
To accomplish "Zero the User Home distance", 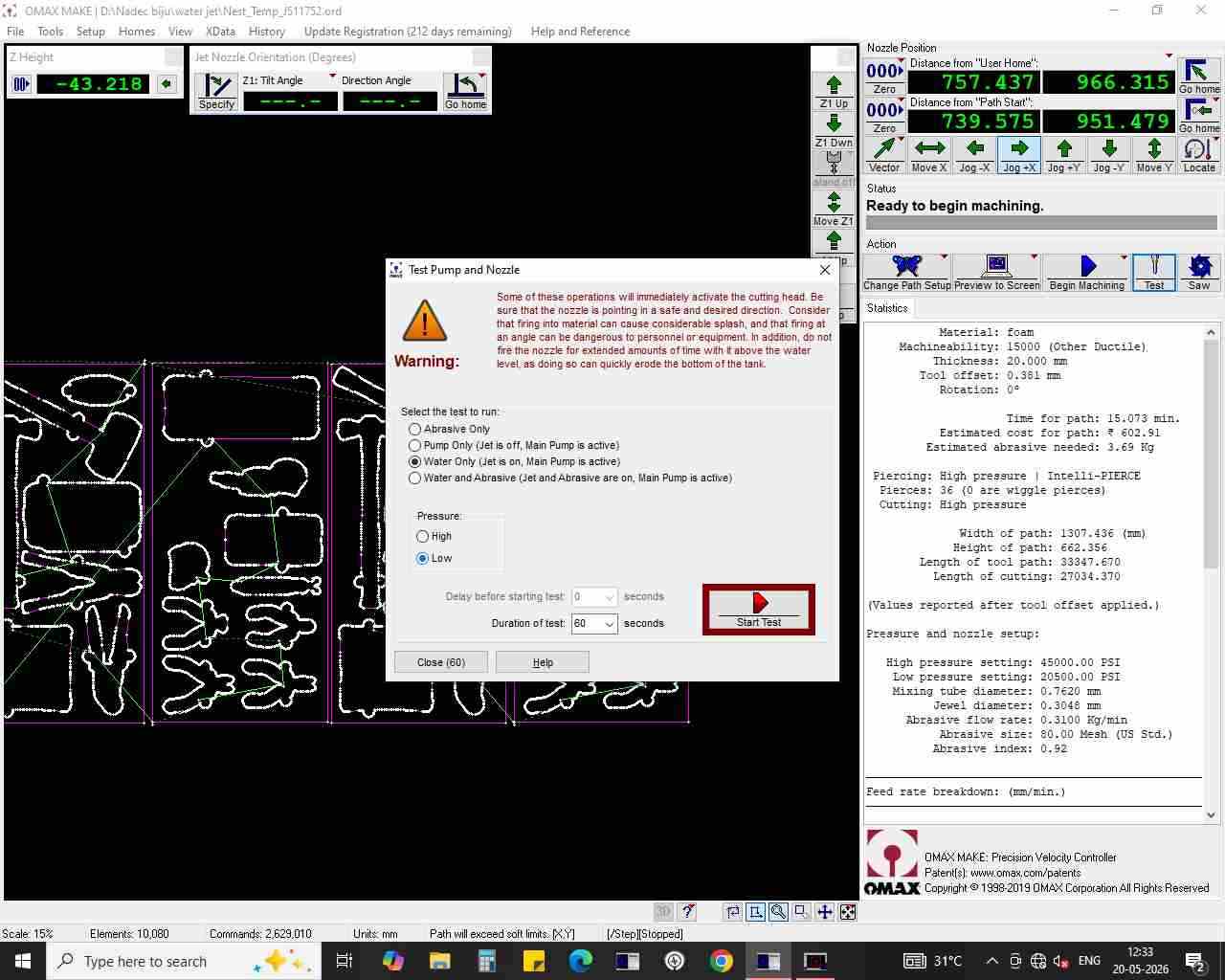I will (884, 77).
